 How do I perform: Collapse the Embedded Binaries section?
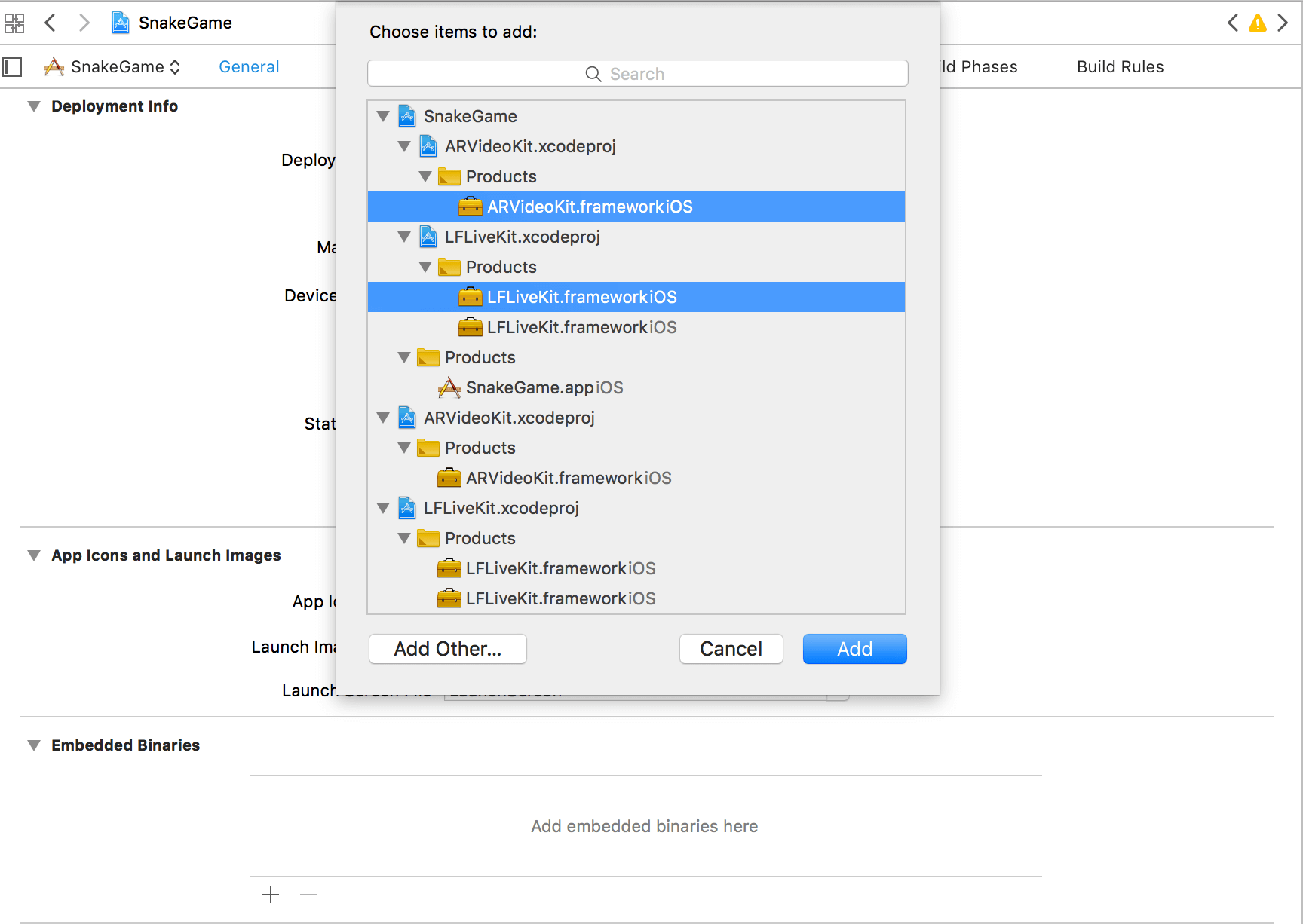pyautogui.click(x=34, y=745)
